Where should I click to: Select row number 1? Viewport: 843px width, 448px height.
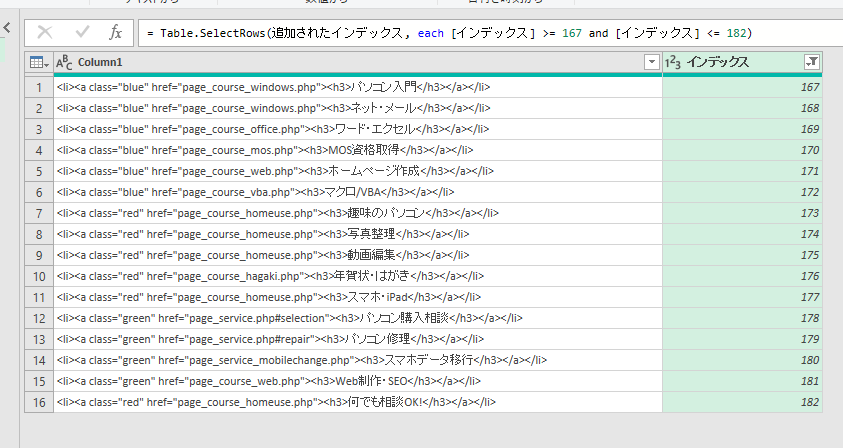[x=39, y=87]
